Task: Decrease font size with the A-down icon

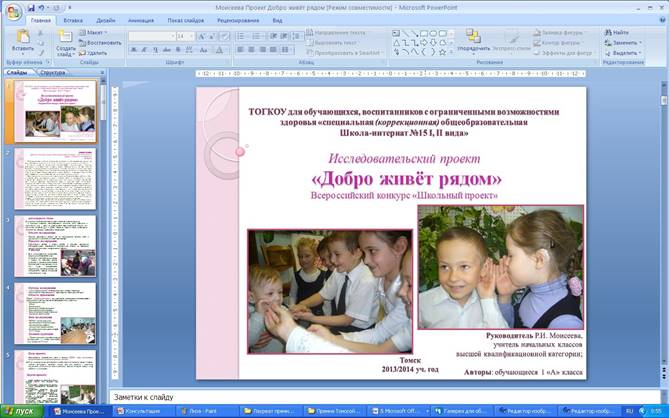Action: coord(212,36)
